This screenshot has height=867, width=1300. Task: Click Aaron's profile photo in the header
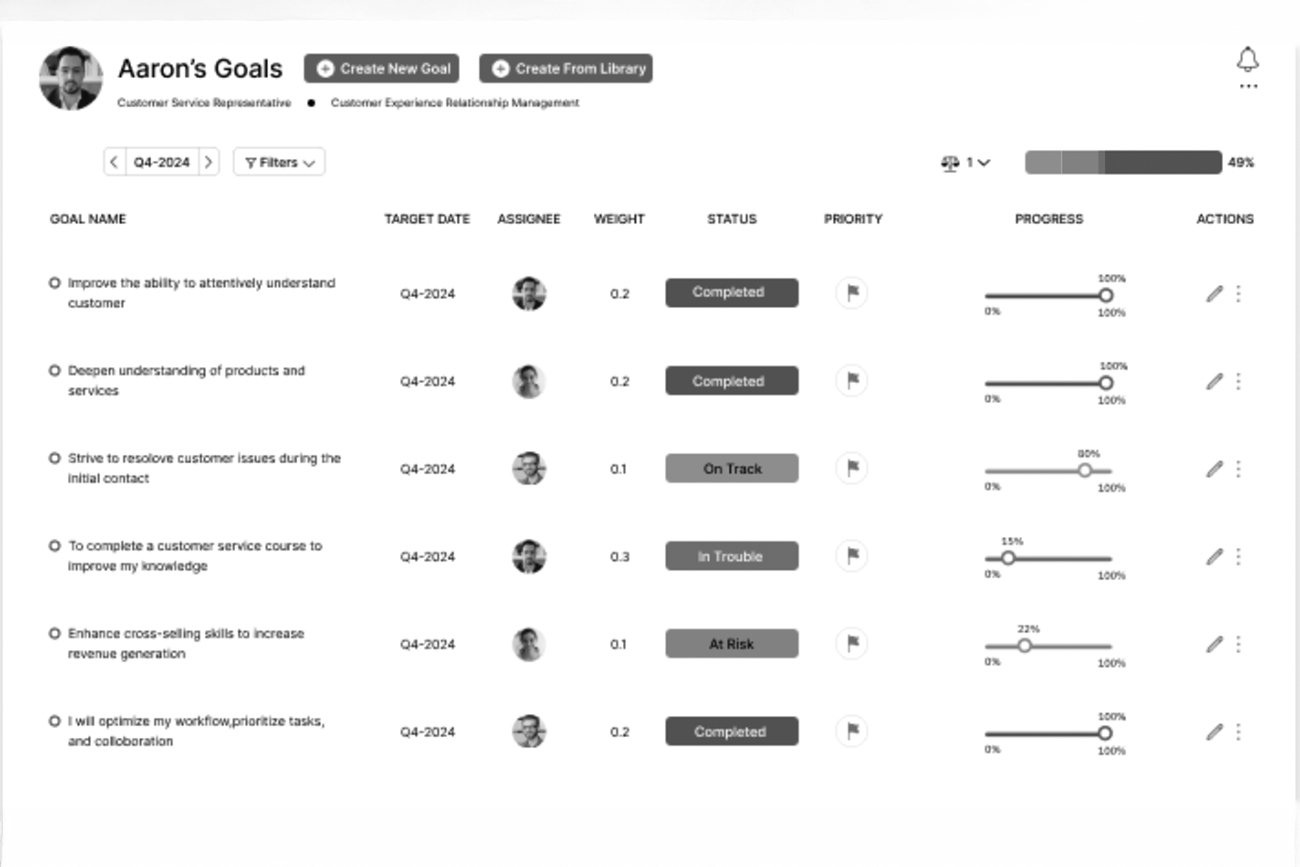[x=70, y=78]
